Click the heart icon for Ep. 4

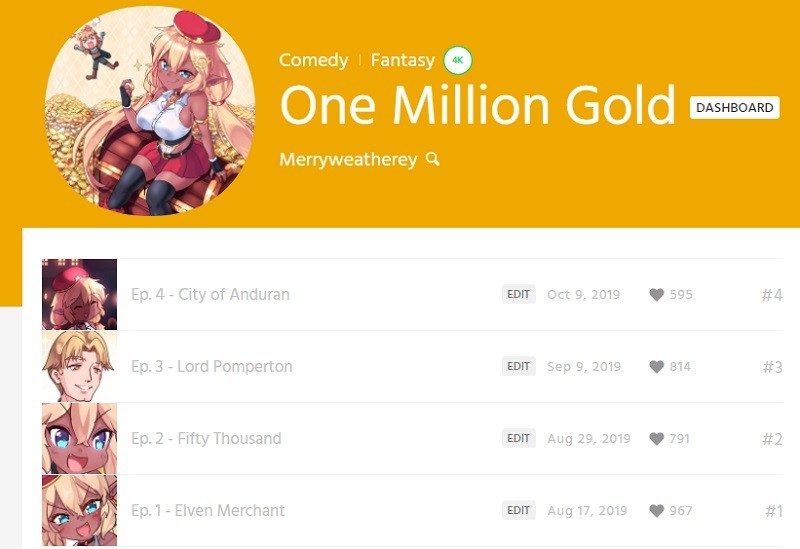657,294
